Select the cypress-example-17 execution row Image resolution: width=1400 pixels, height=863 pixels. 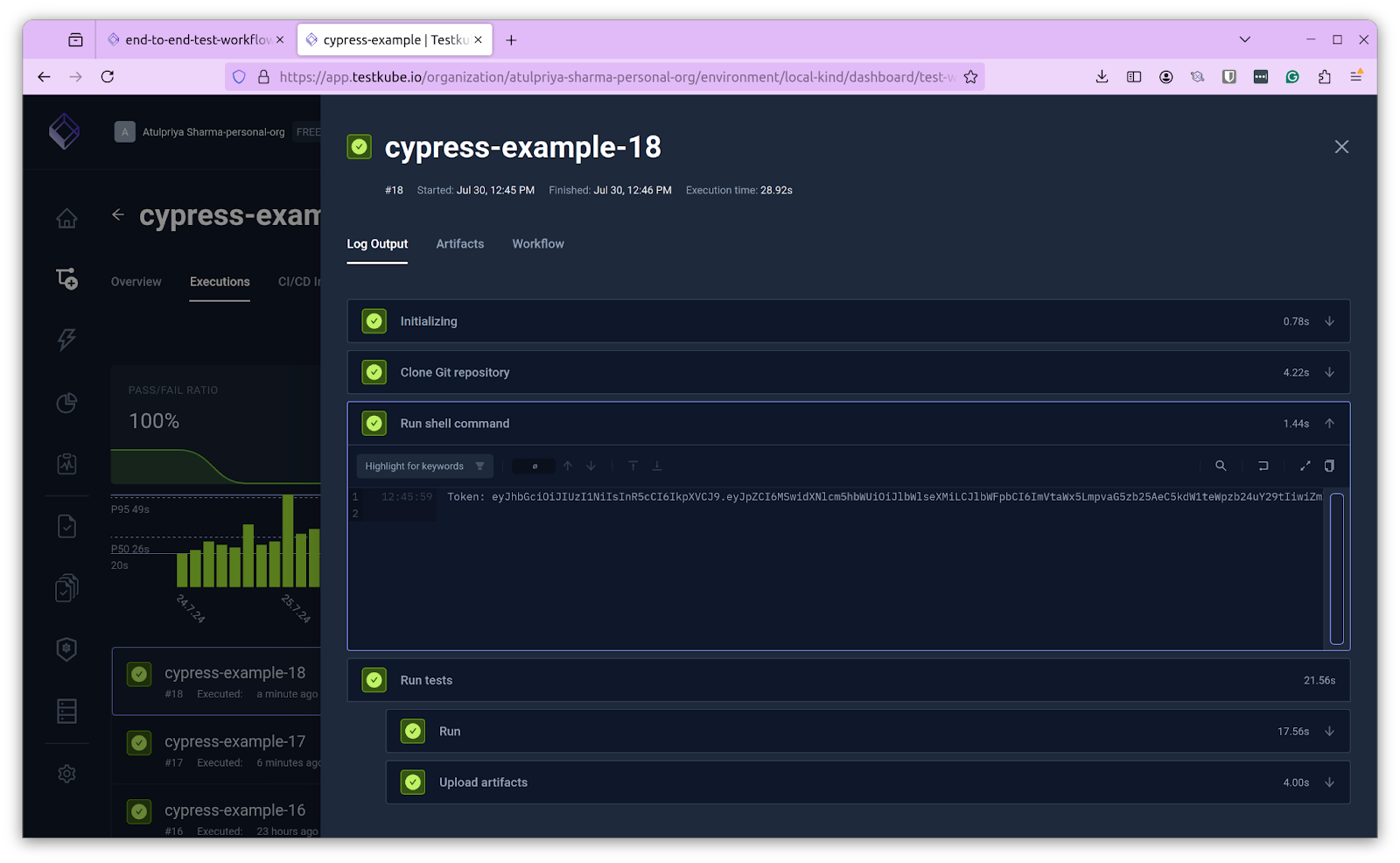point(216,750)
